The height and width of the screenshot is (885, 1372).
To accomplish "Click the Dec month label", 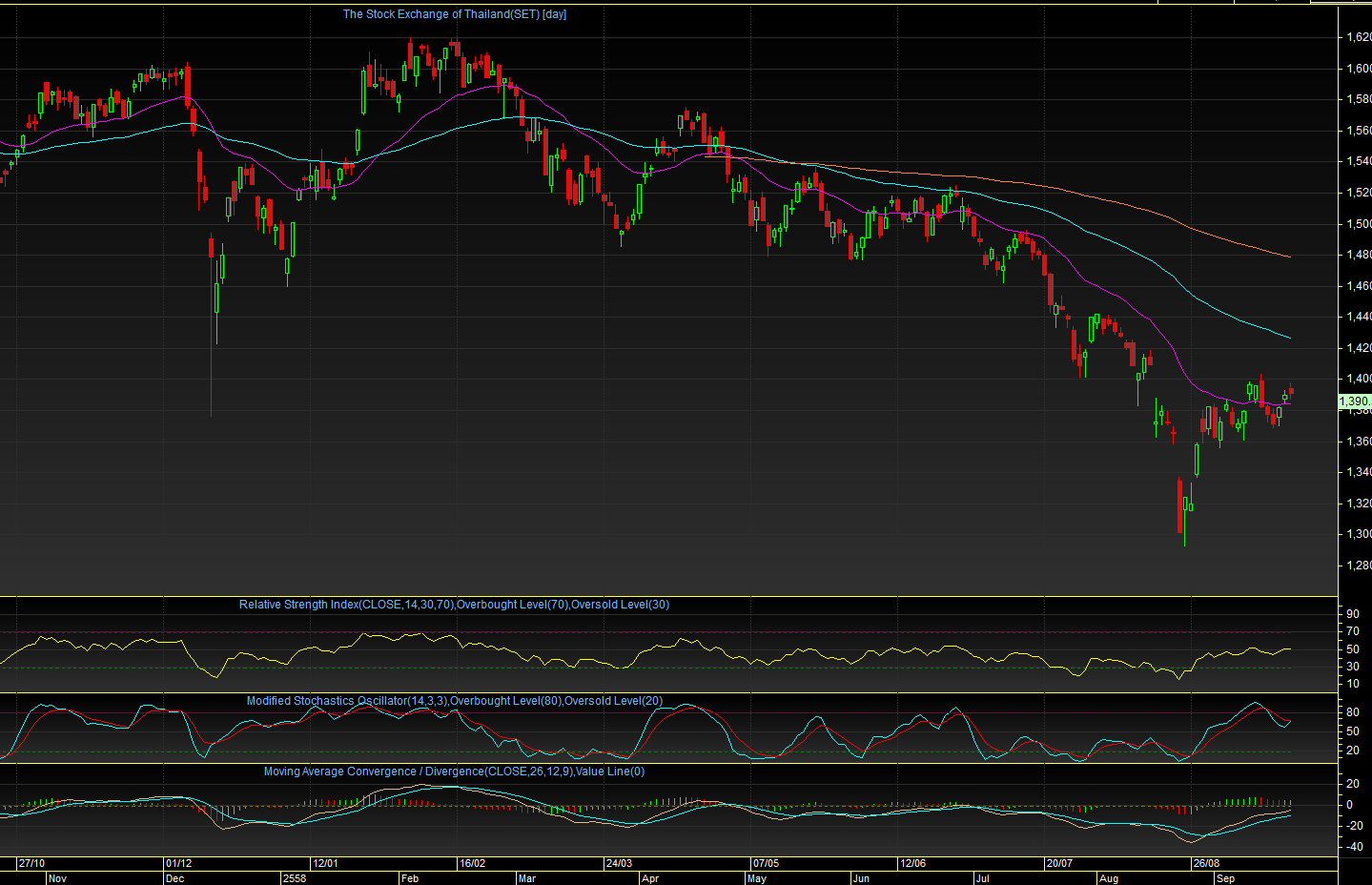I will coord(175,878).
